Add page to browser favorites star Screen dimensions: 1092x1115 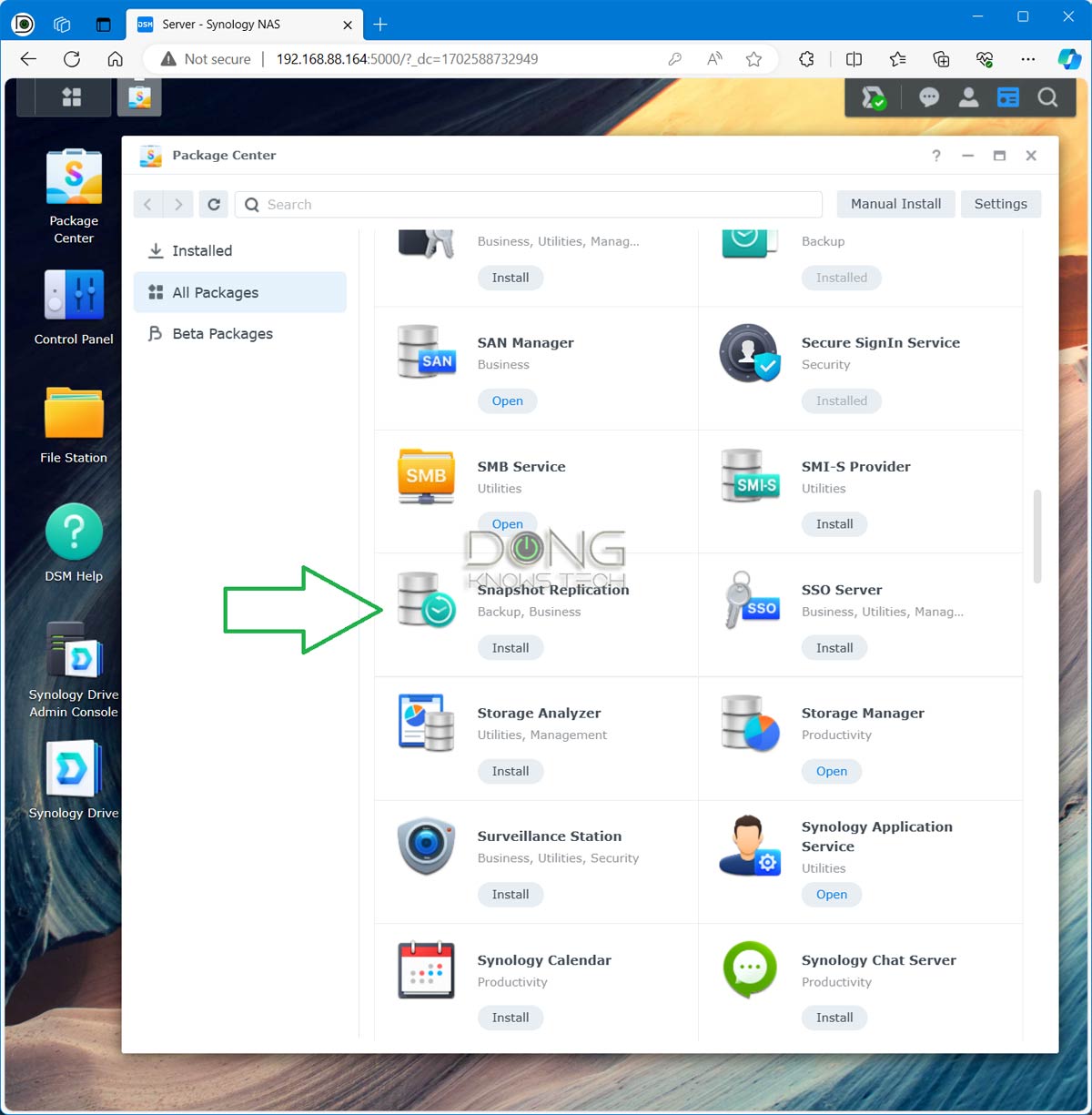pos(753,59)
